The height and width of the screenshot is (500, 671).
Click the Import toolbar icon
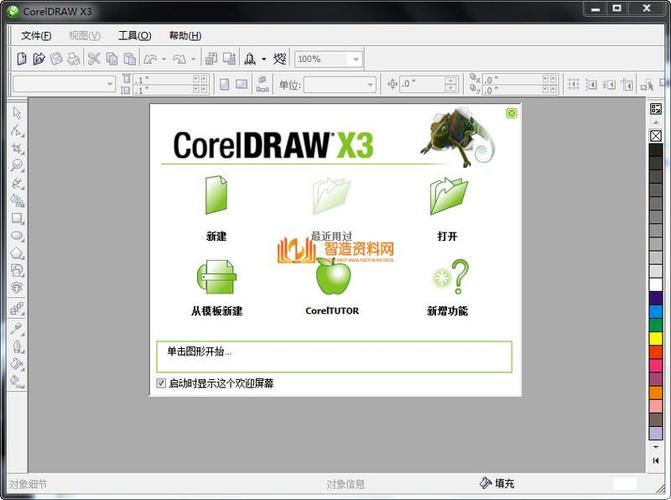(x=211, y=59)
